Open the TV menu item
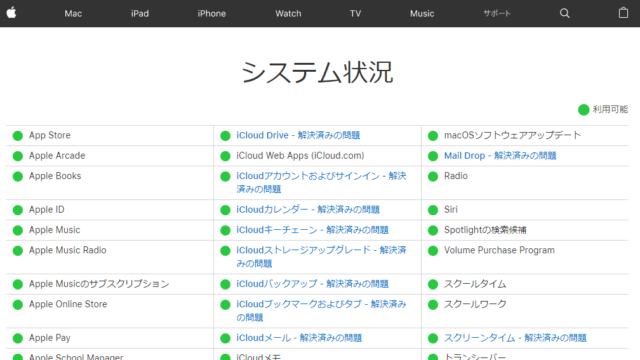The image size is (640, 360). tap(355, 13)
